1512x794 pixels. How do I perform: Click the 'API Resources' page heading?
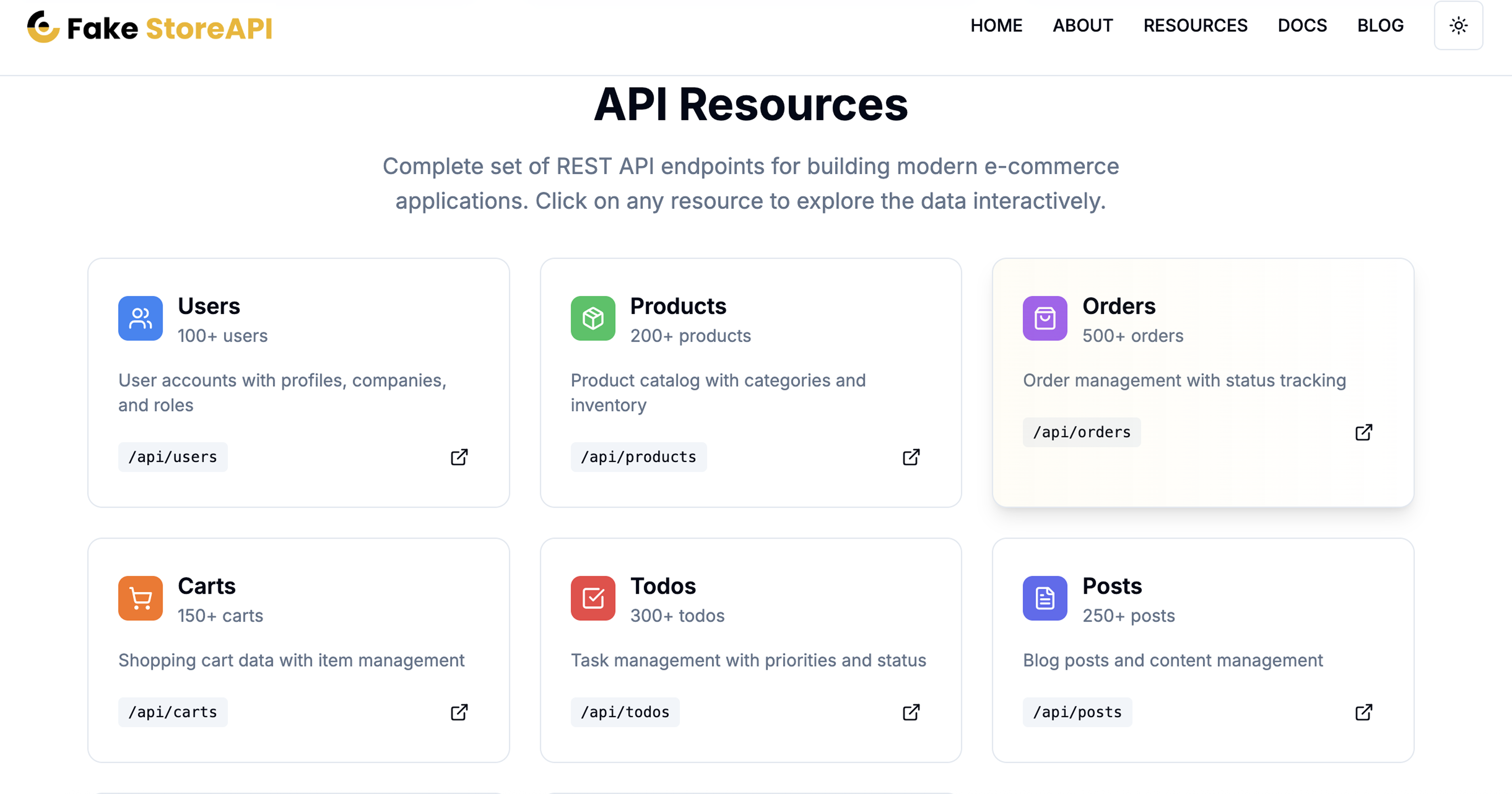click(751, 105)
